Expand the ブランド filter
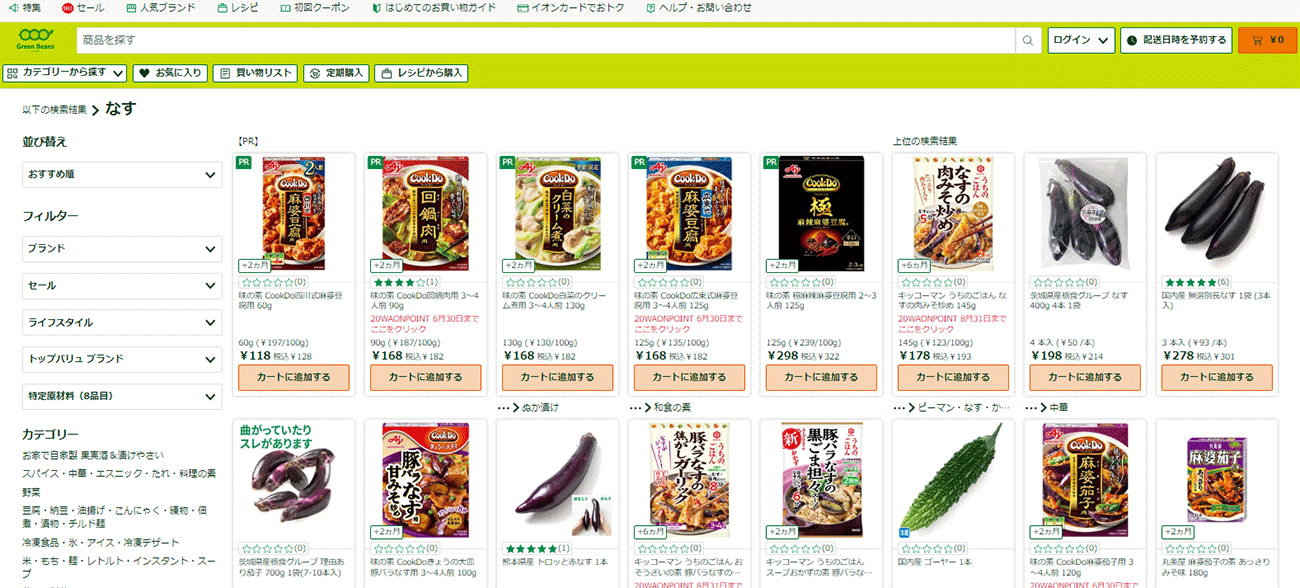The image size is (1300, 588). [122, 249]
